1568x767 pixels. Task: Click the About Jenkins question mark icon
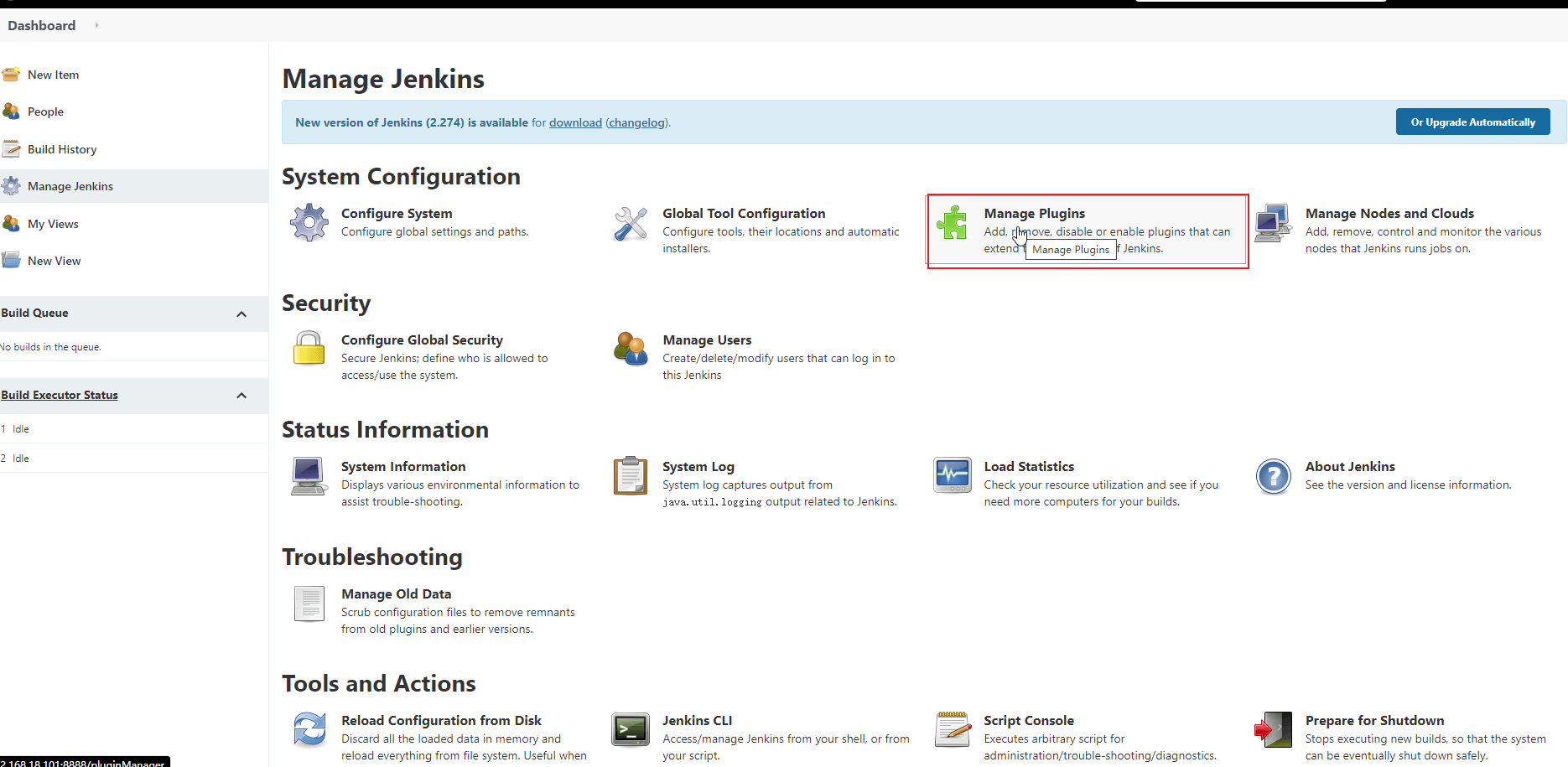[x=1273, y=476]
